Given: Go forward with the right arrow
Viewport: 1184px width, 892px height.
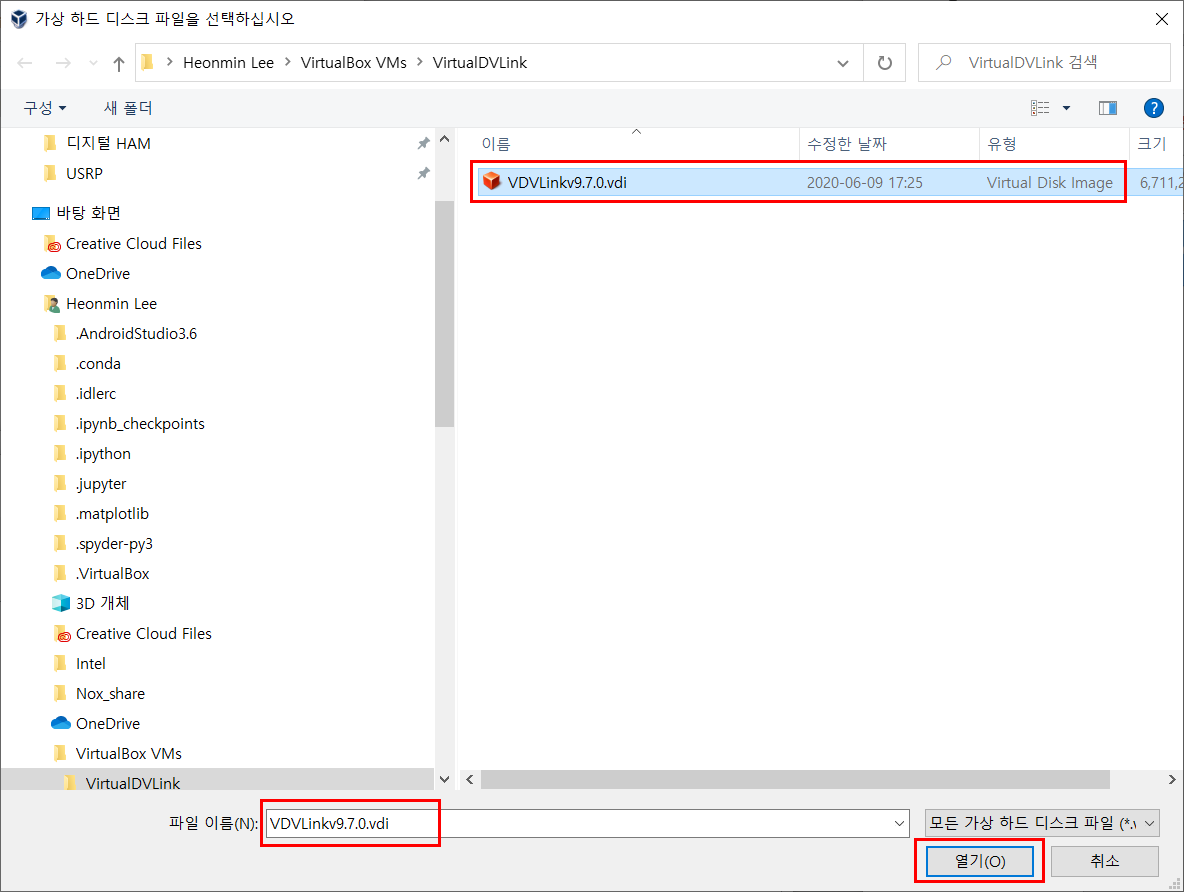Looking at the screenshot, I should (63, 63).
